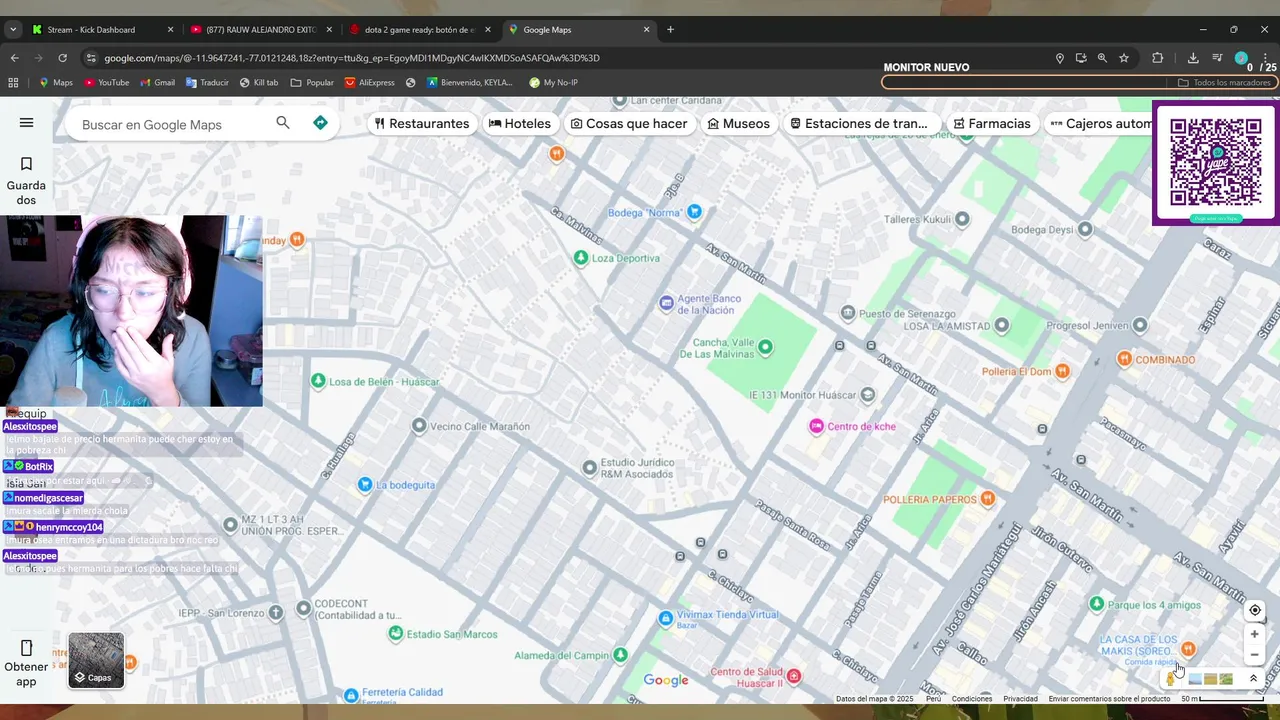Select the Estadio San Marcos marker
The width and height of the screenshot is (1280, 720).
pyautogui.click(x=396, y=634)
